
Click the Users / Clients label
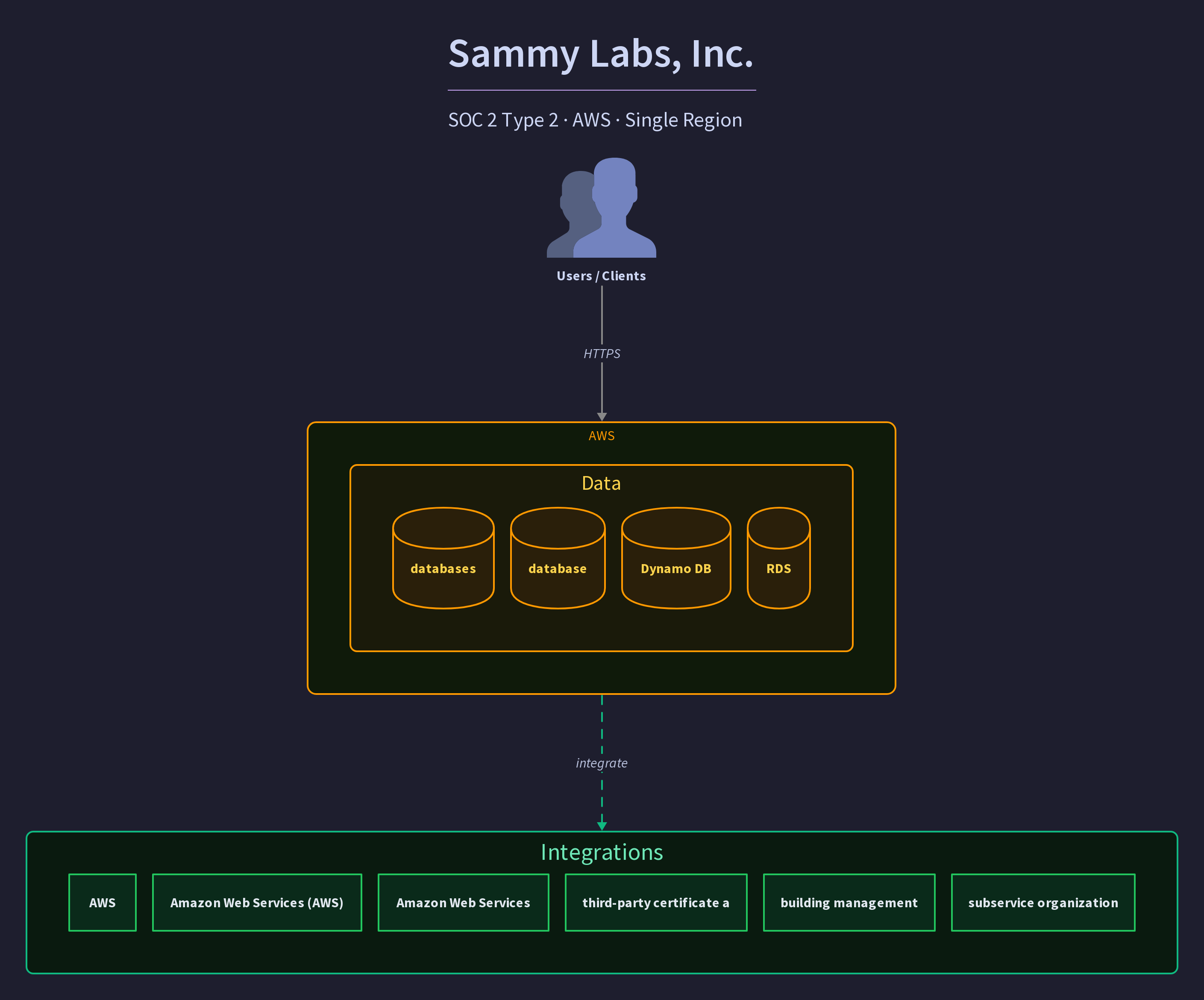tap(602, 276)
